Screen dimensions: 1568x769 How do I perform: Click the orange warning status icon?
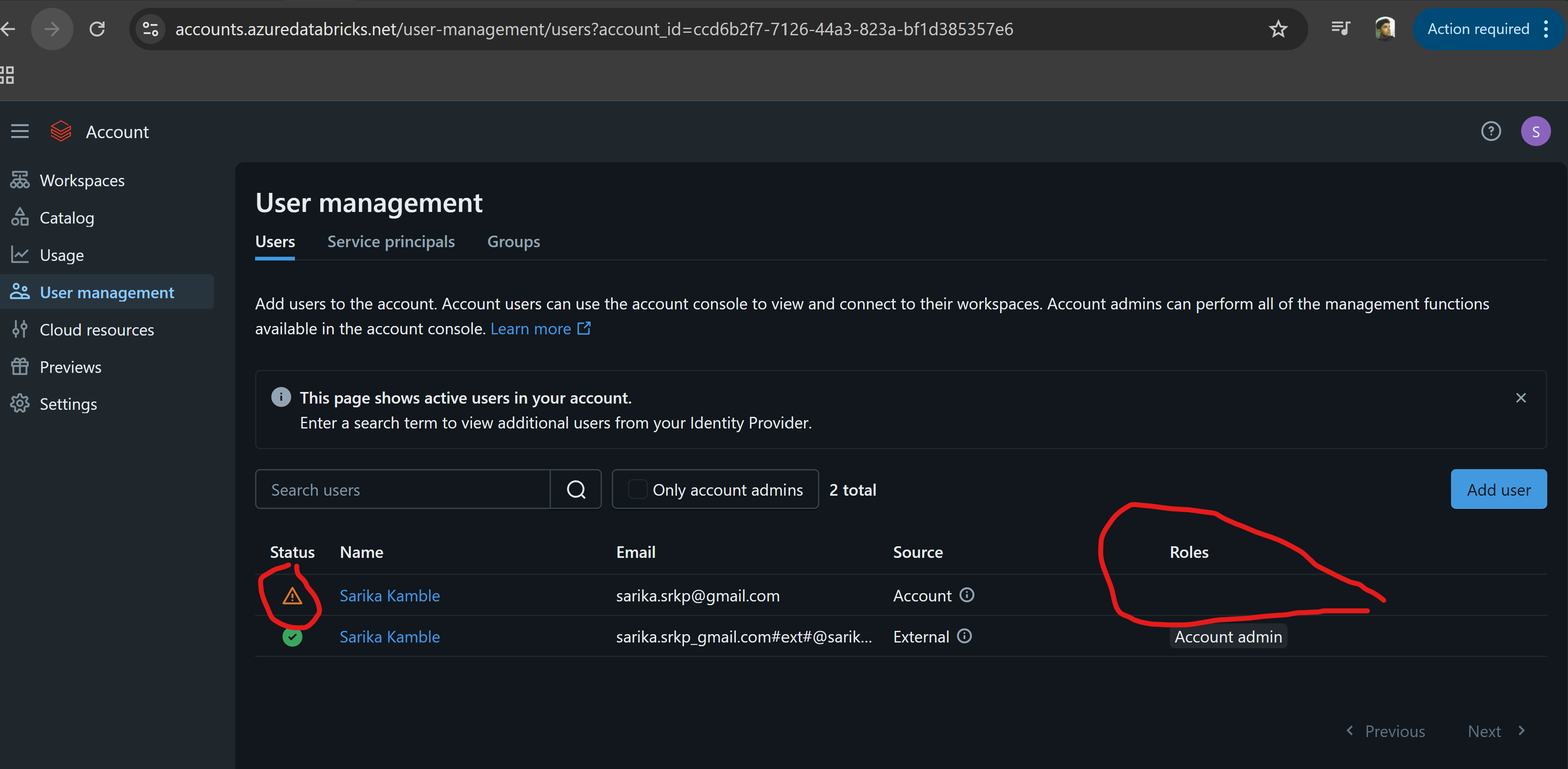tap(292, 596)
